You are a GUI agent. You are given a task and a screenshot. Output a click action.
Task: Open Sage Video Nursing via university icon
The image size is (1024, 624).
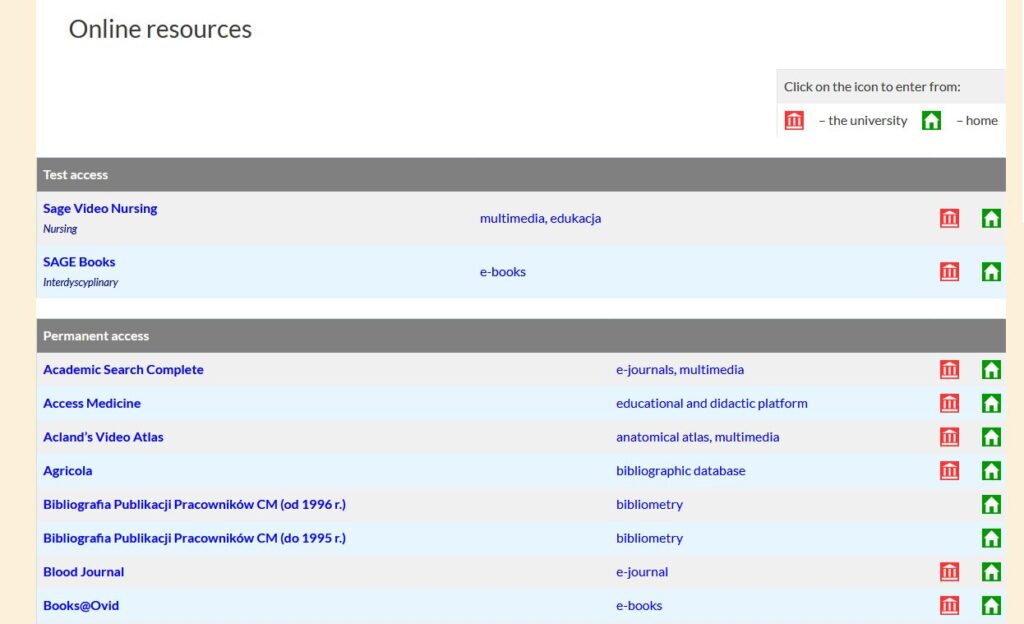click(949, 218)
